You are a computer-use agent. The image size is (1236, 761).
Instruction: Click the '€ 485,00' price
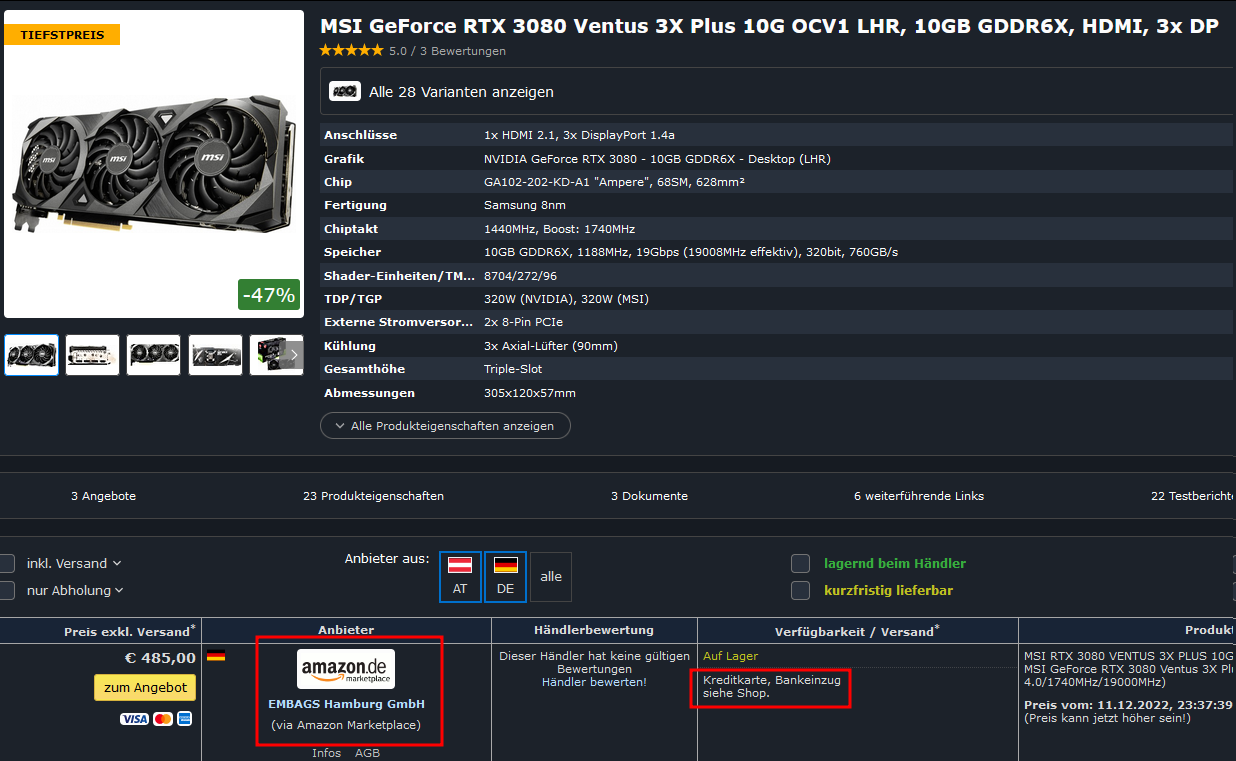pyautogui.click(x=160, y=658)
